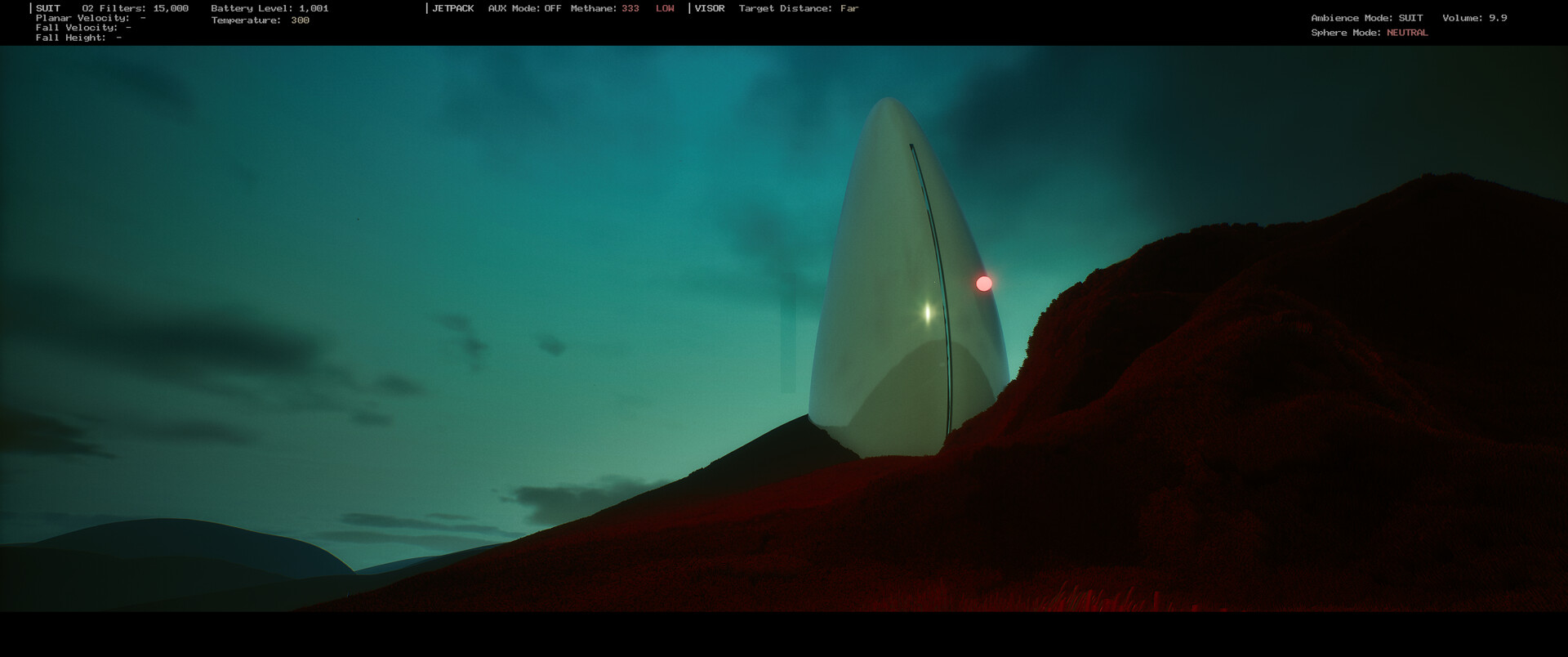Click the Methane 333 readout
The image size is (1568, 657).
pos(630,8)
